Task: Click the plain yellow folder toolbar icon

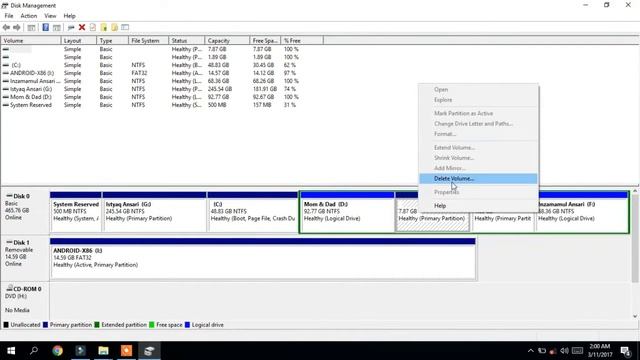Action: [x=114, y=27]
